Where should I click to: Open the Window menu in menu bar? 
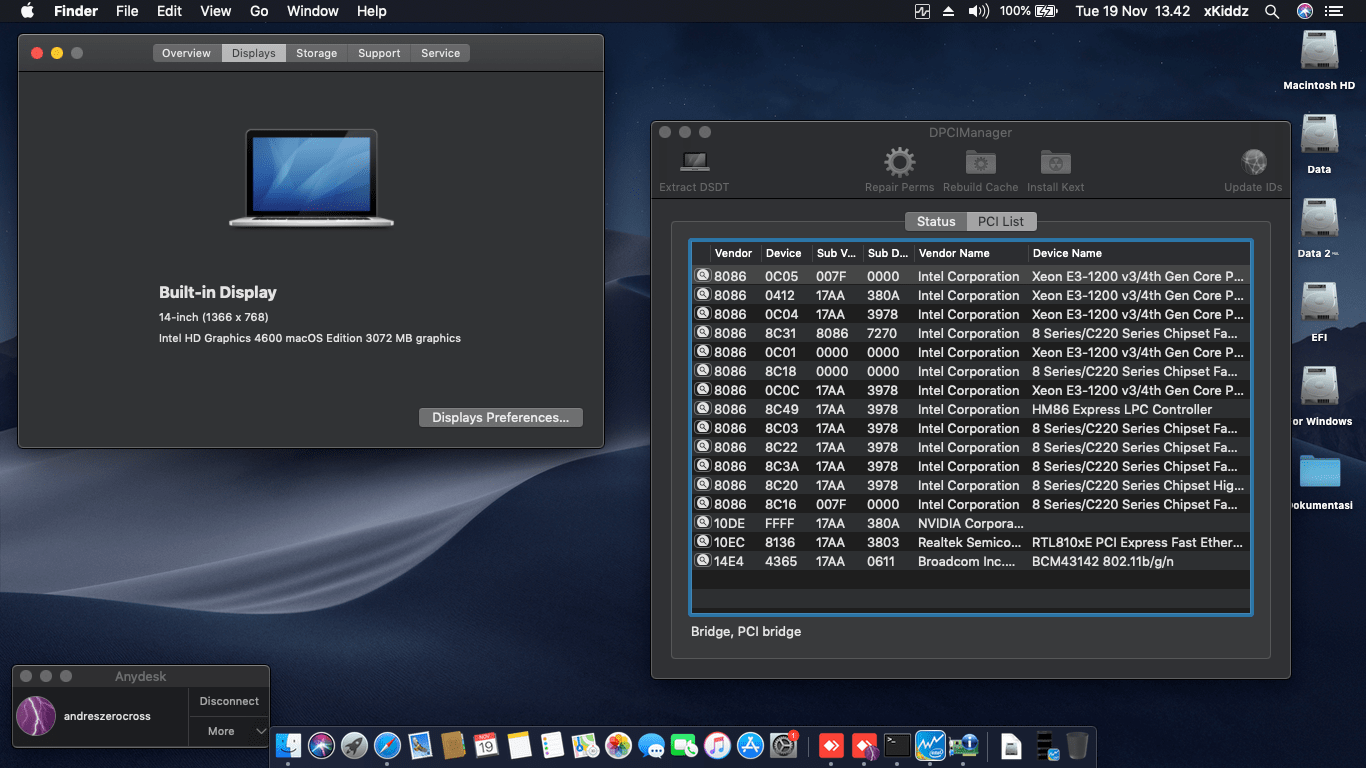coord(312,11)
